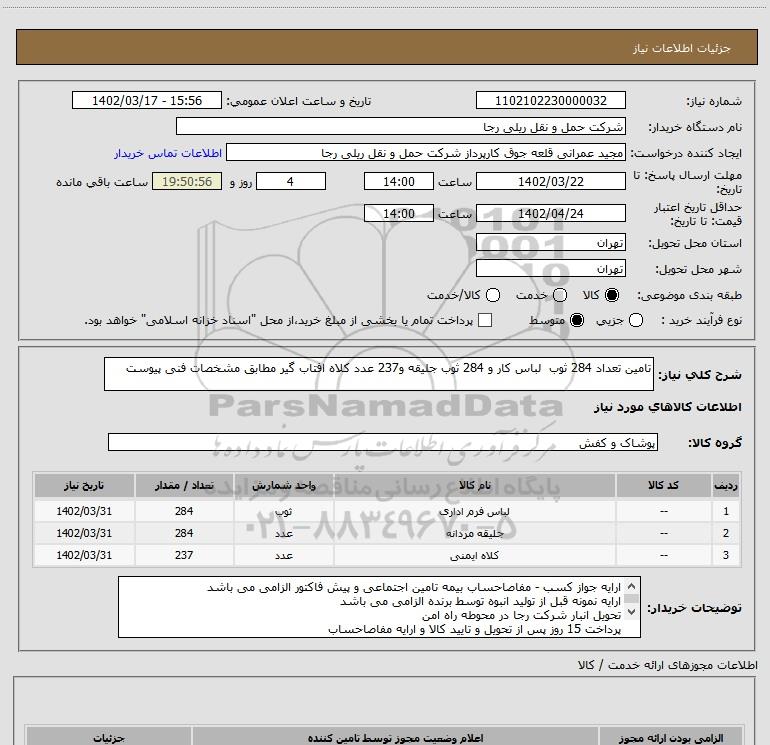
Task: Click the تعداد / مقدار column header
Action: (184, 485)
